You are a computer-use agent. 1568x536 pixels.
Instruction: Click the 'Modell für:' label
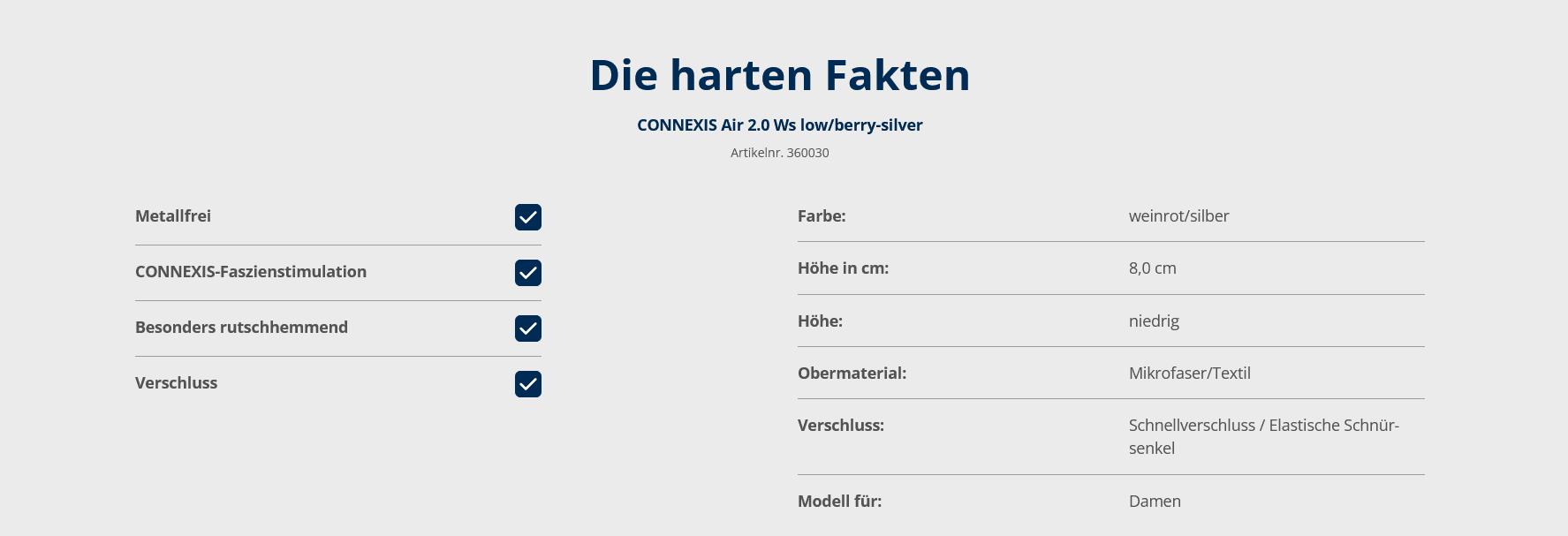coord(840,502)
